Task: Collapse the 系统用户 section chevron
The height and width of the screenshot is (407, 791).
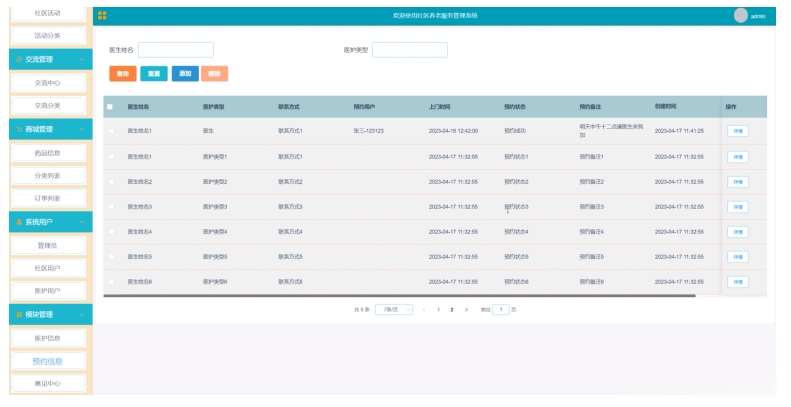Action: [82, 222]
